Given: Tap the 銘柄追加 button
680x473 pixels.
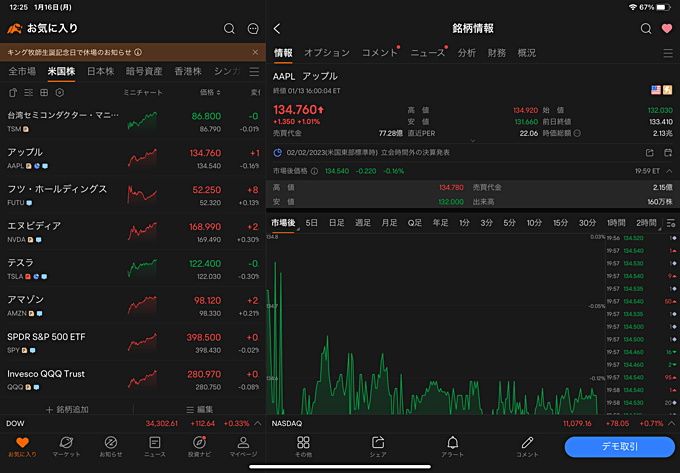Looking at the screenshot, I should coord(67,409).
